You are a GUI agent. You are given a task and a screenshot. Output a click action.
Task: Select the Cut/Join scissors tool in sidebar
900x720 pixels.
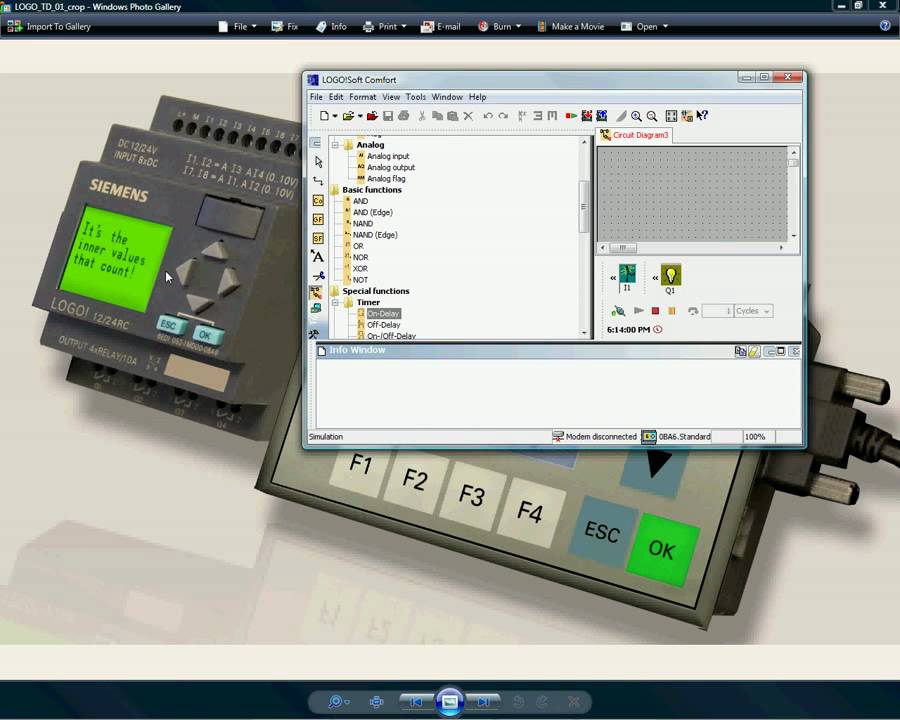tap(318, 276)
